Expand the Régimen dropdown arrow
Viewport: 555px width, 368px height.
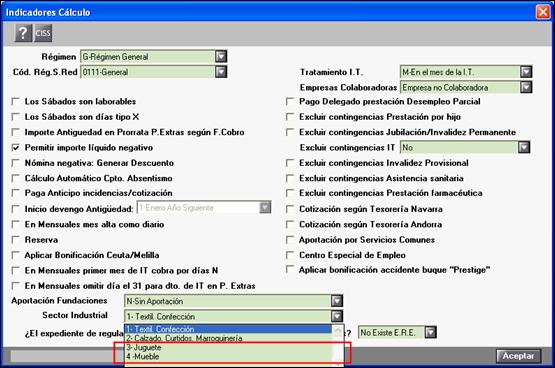coord(221,56)
